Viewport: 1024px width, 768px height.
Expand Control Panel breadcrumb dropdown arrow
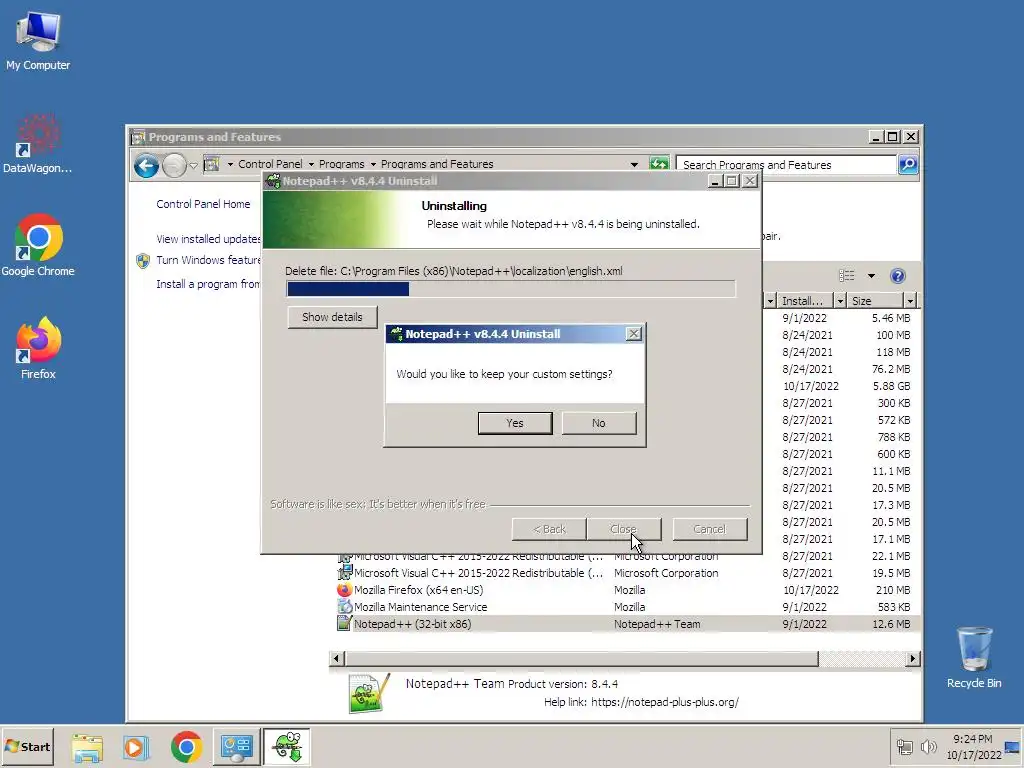click(x=311, y=165)
